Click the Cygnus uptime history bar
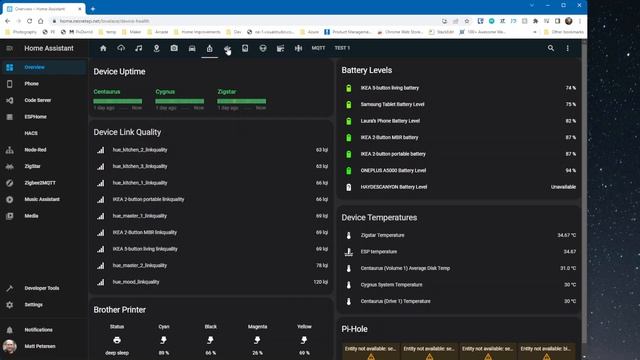This screenshot has height=360, width=640. click(x=180, y=101)
